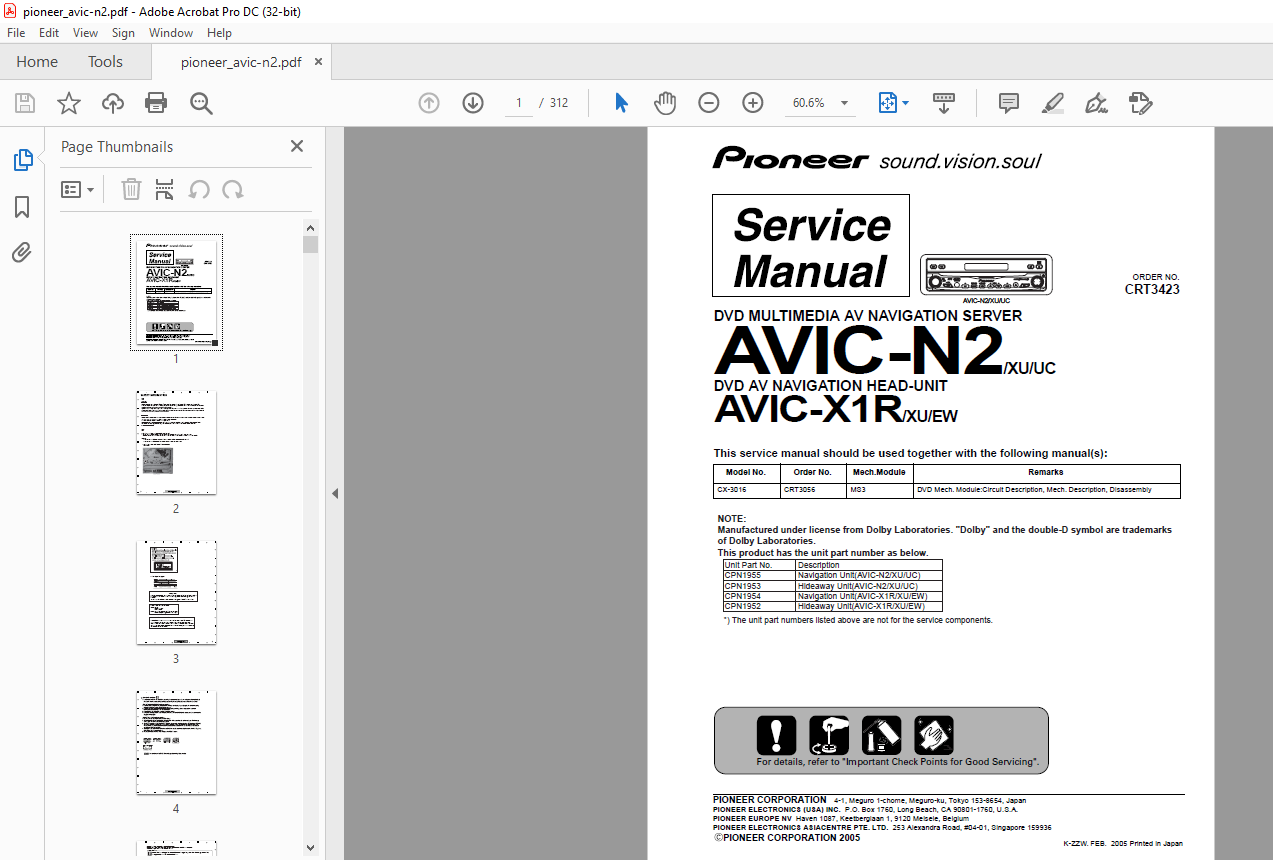This screenshot has height=860, width=1273.
Task: Select the pioneer_avic-n2.pdf document tab
Action: 241,62
